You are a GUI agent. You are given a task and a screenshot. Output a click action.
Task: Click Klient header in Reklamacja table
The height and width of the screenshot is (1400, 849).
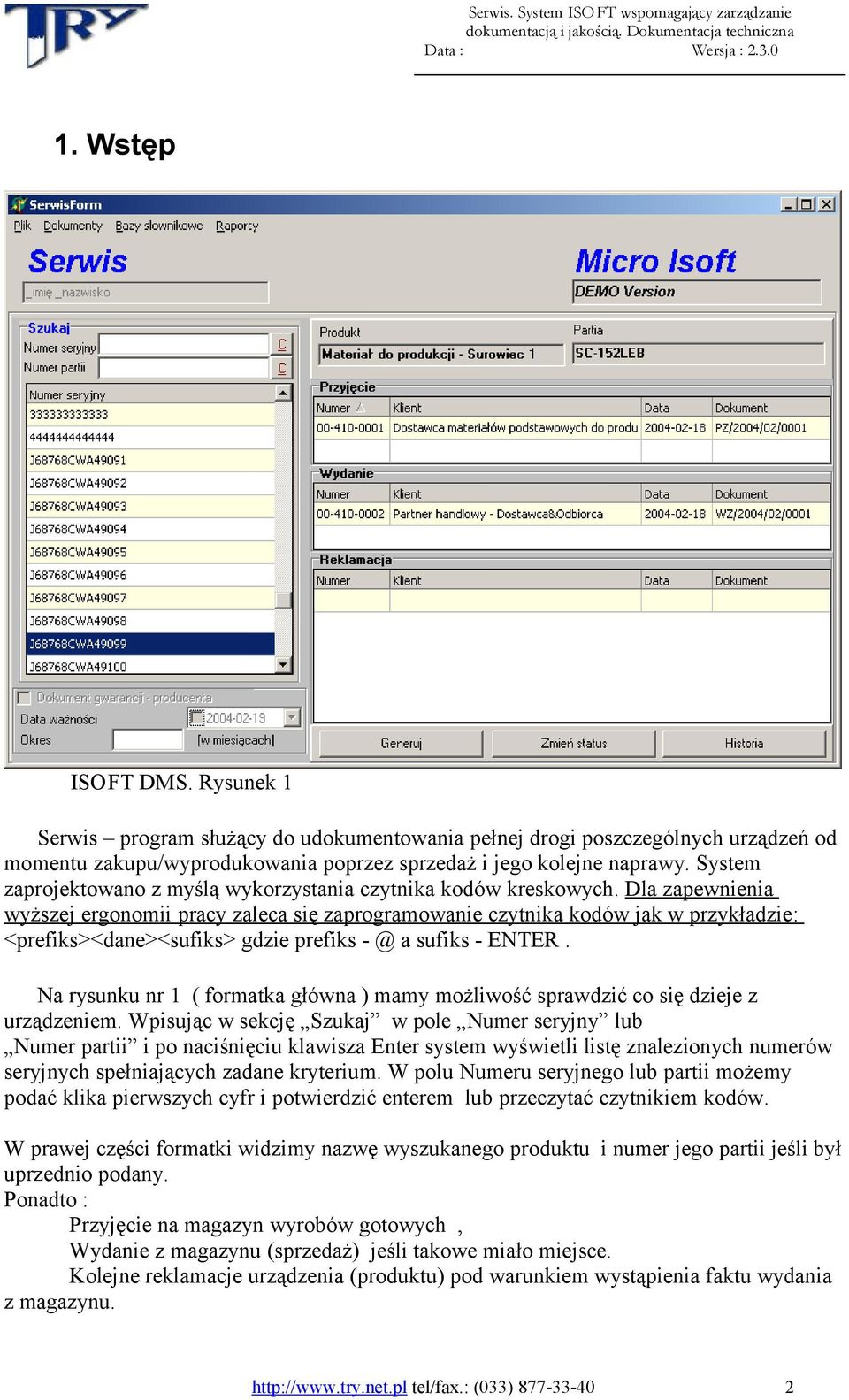(x=516, y=580)
